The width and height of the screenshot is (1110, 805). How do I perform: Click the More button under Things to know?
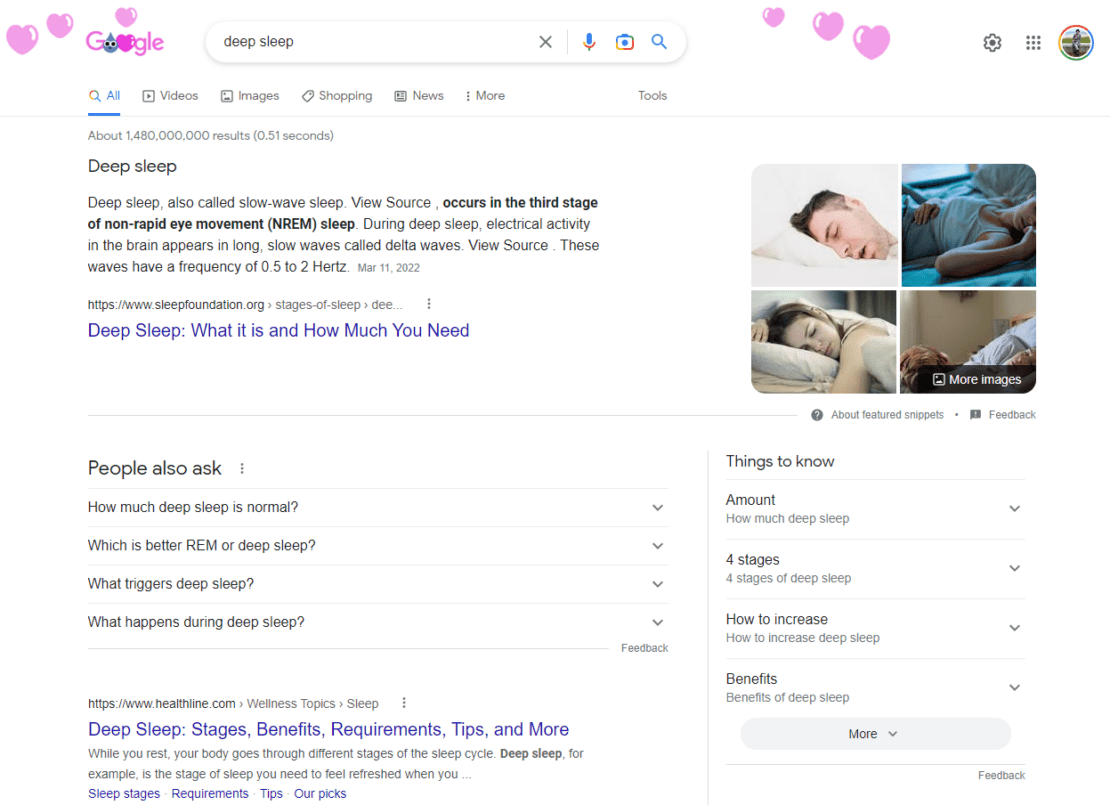[874, 733]
